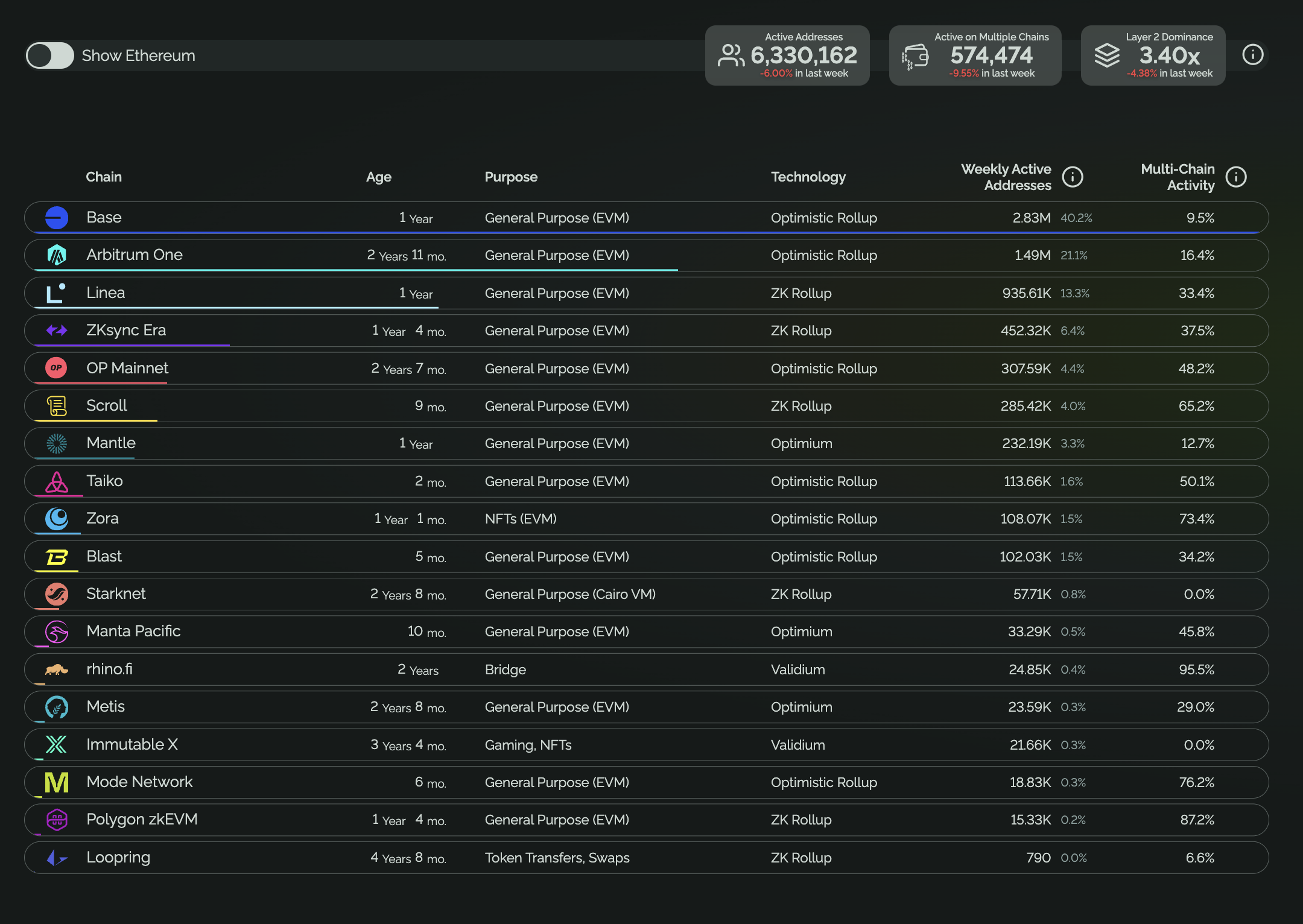
Task: Click the Linea logo icon
Action: pos(57,293)
